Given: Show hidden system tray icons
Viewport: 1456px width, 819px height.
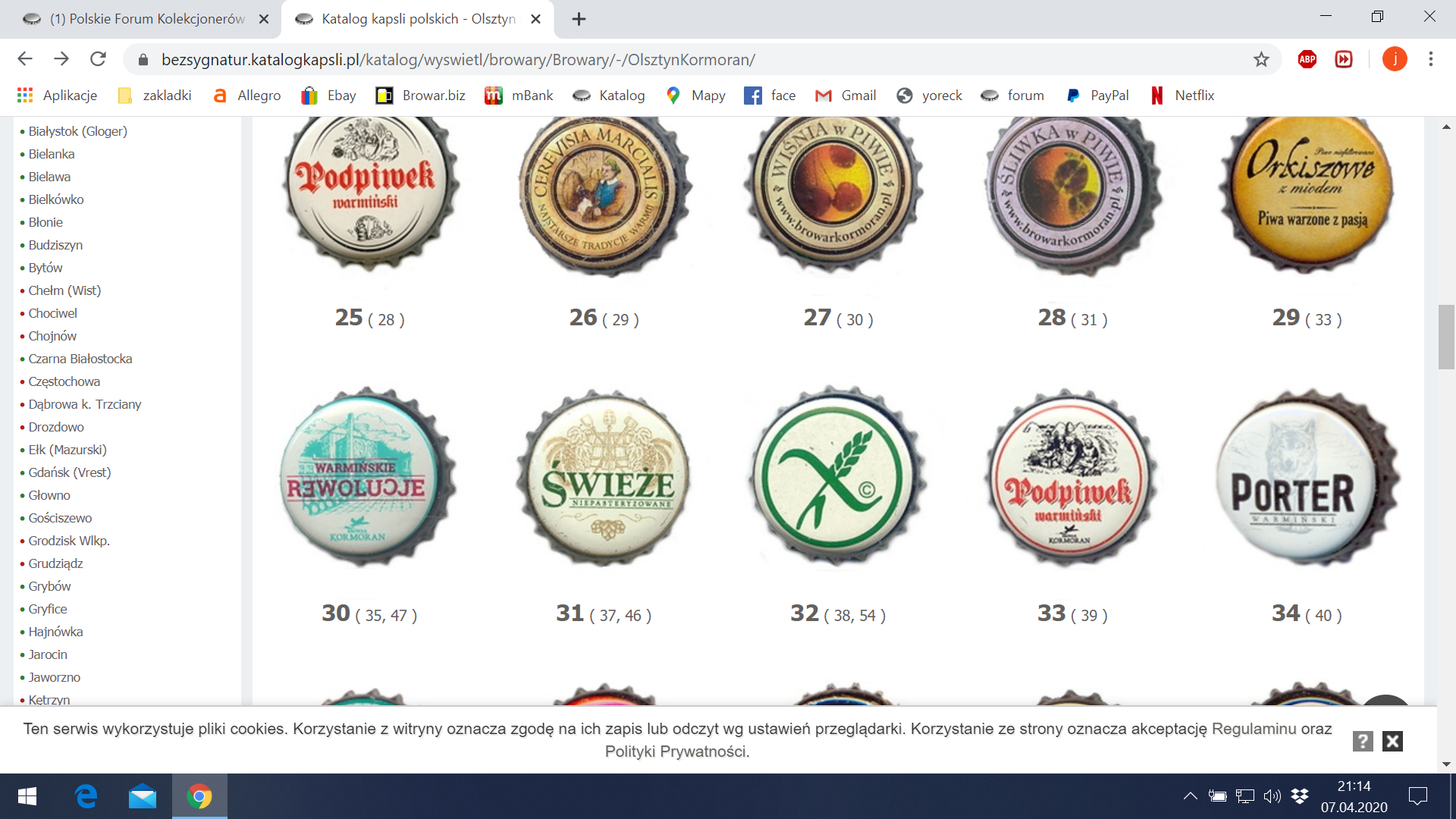Looking at the screenshot, I should coord(1190,795).
